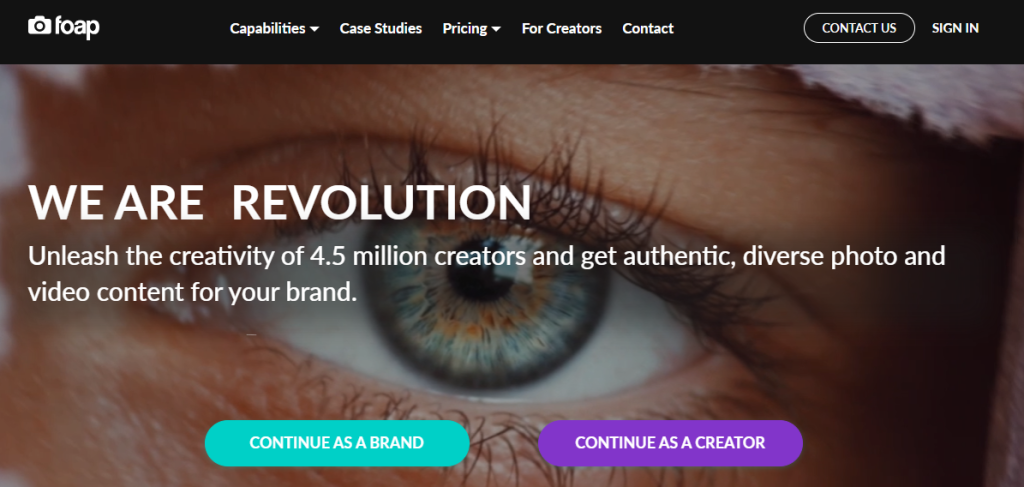Click the words WE ARE in the headline
This screenshot has width=1024, height=487.
(x=116, y=203)
